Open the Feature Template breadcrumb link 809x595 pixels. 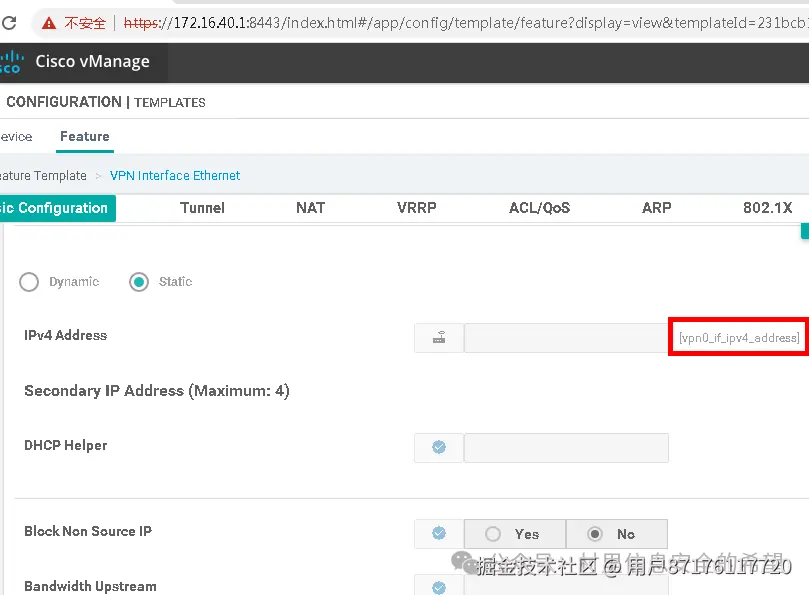[x=43, y=176]
